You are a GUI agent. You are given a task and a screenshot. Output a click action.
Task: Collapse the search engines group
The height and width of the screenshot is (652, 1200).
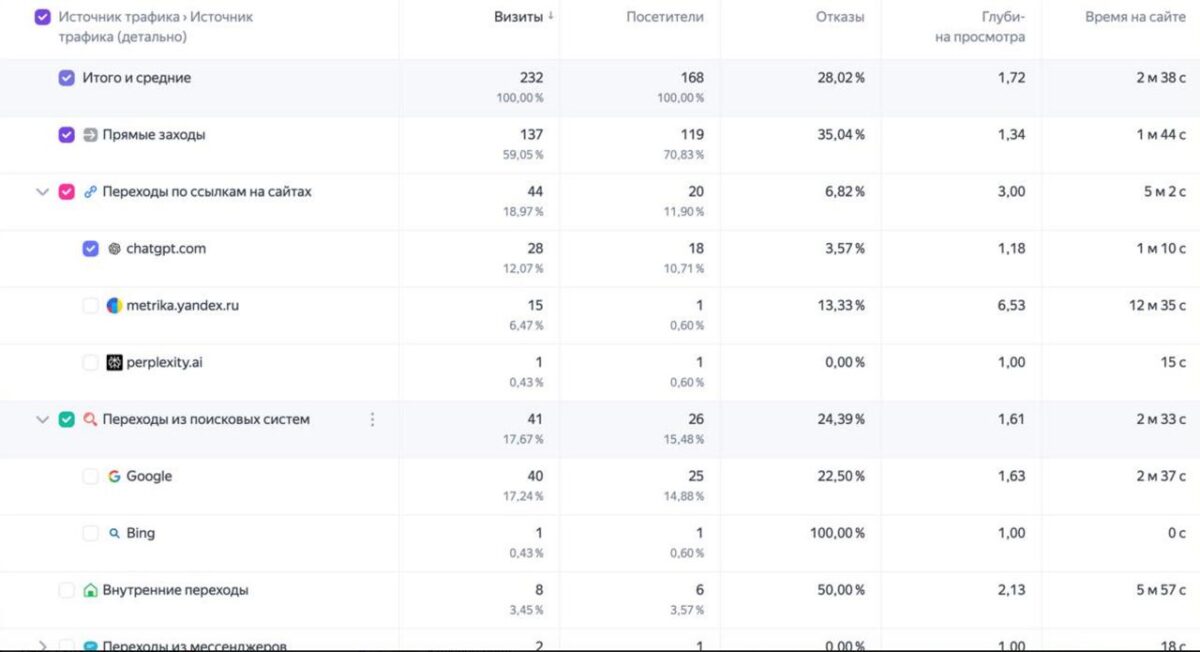(x=42, y=420)
